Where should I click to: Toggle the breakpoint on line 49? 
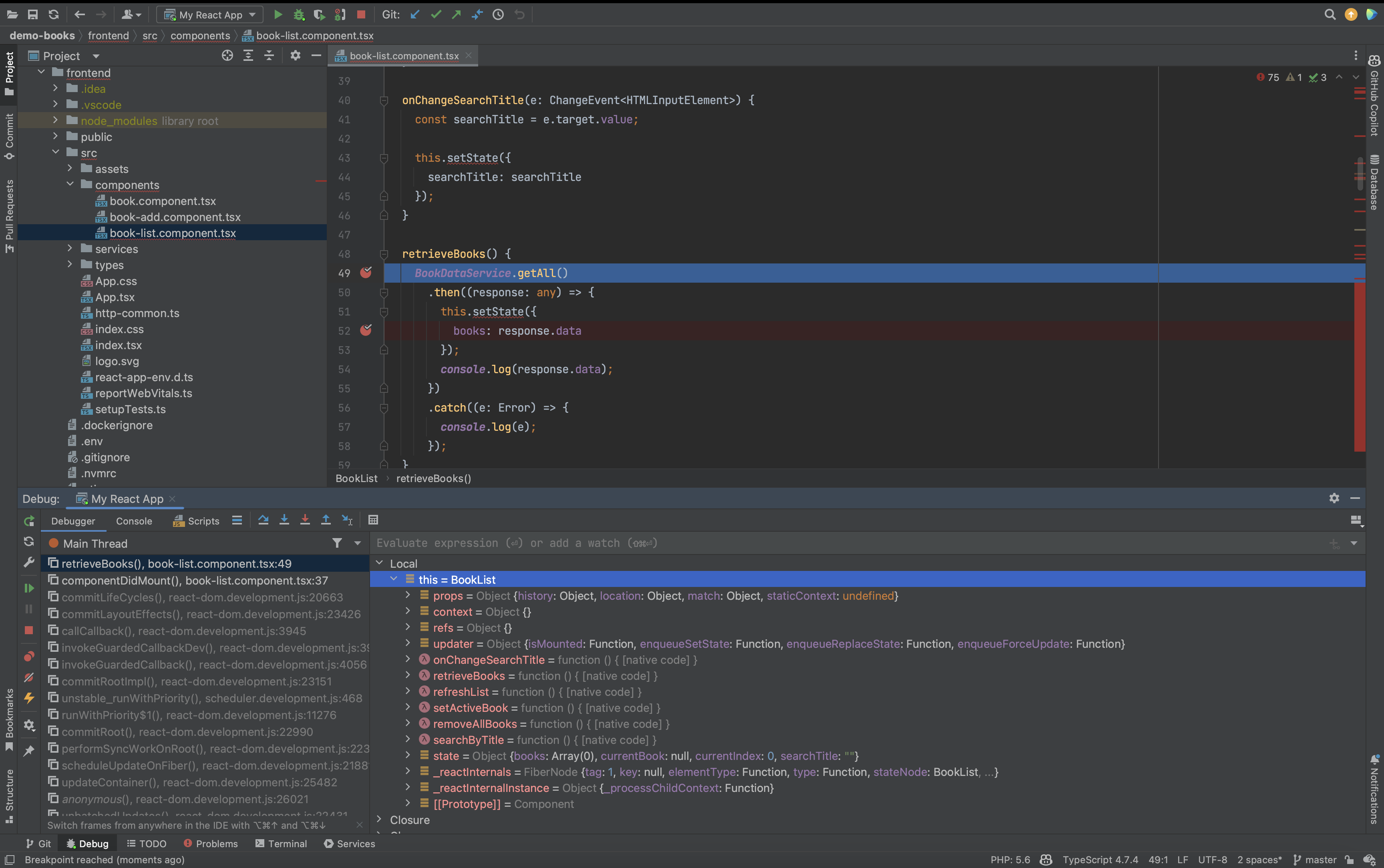[x=366, y=273]
